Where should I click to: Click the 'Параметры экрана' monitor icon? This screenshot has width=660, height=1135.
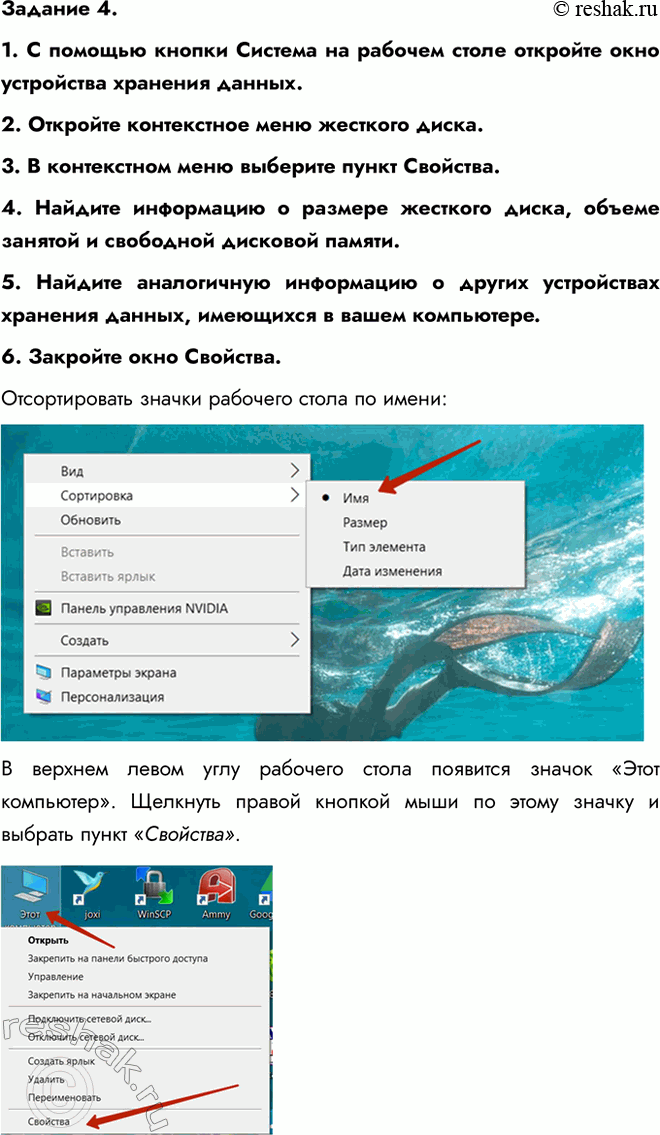point(44,673)
